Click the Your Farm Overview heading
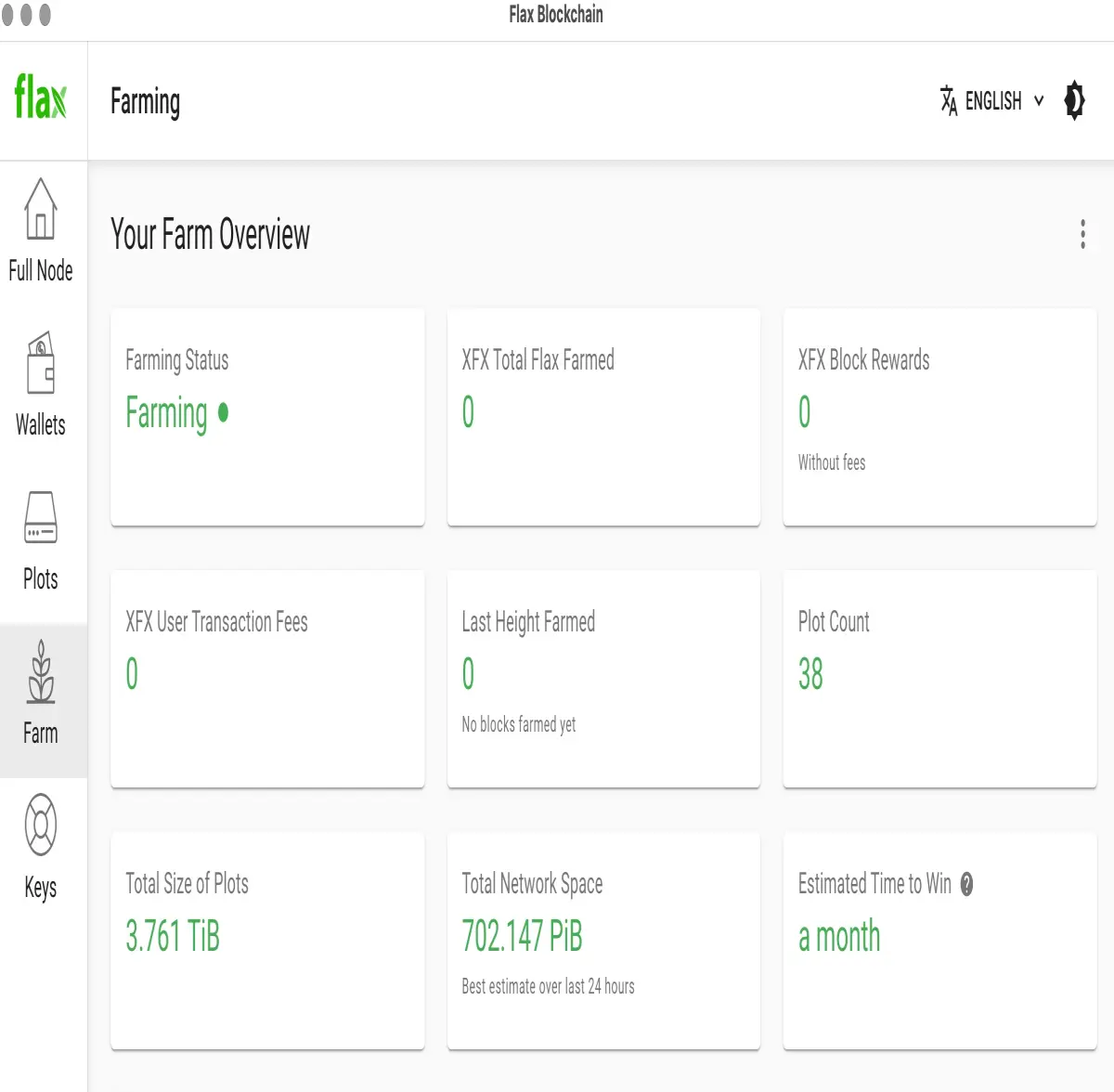Image resolution: width=1114 pixels, height=1092 pixels. (210, 234)
